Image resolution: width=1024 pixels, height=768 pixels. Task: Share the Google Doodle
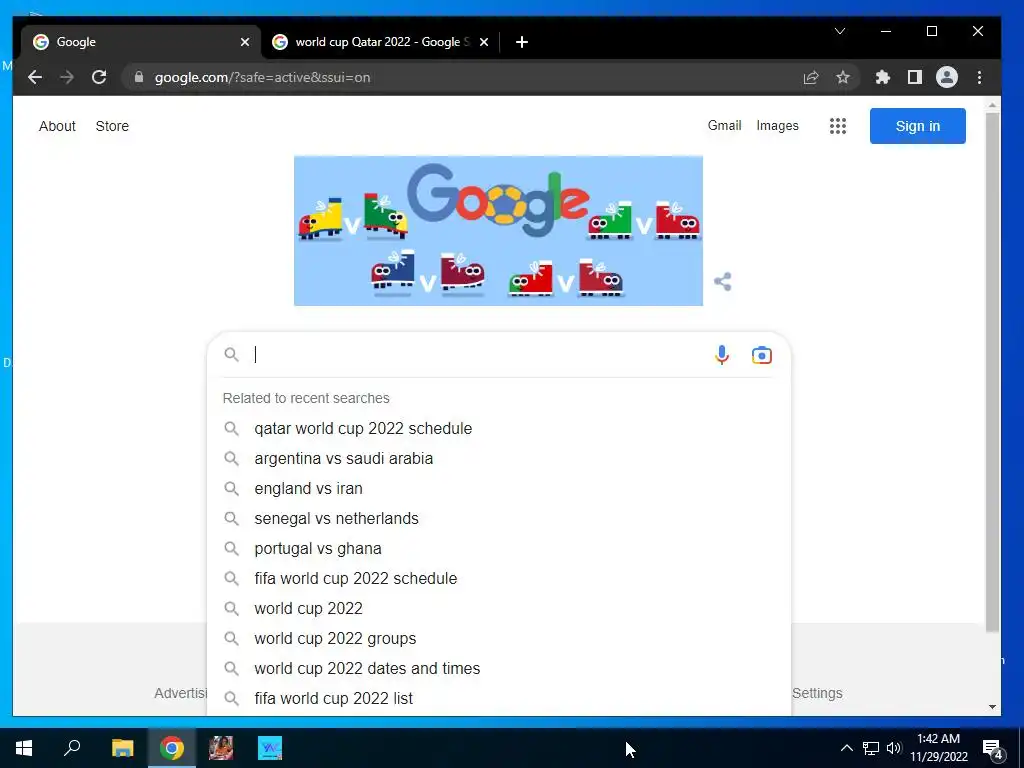tap(722, 281)
